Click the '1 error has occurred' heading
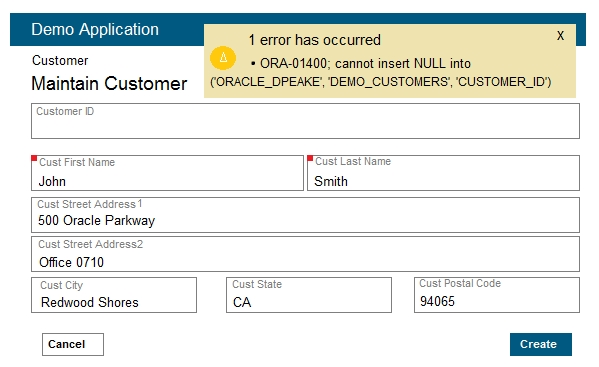The width and height of the screenshot is (599, 367). [314, 40]
